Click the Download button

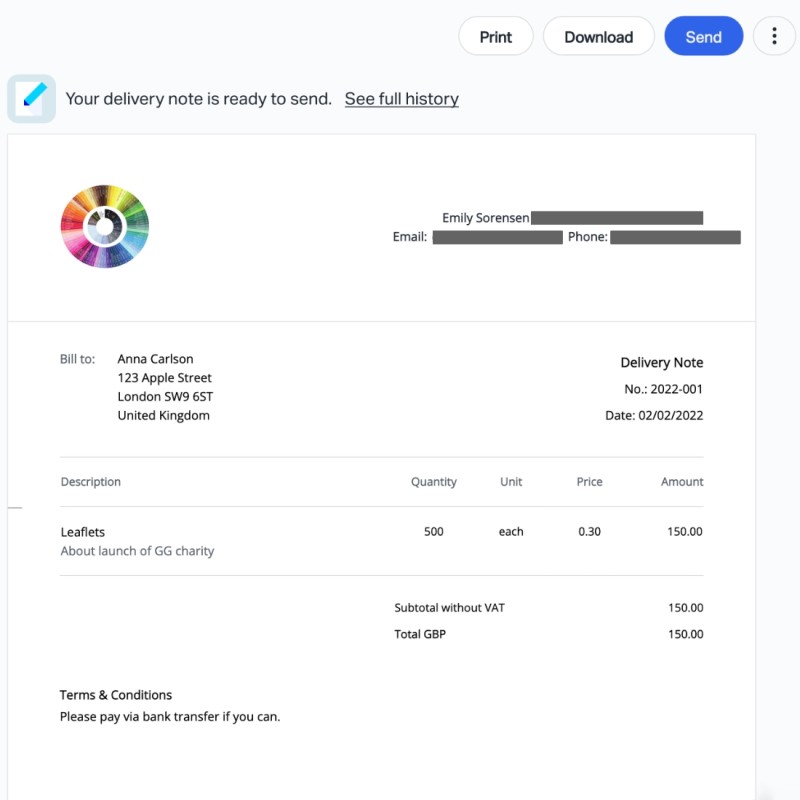coord(598,36)
